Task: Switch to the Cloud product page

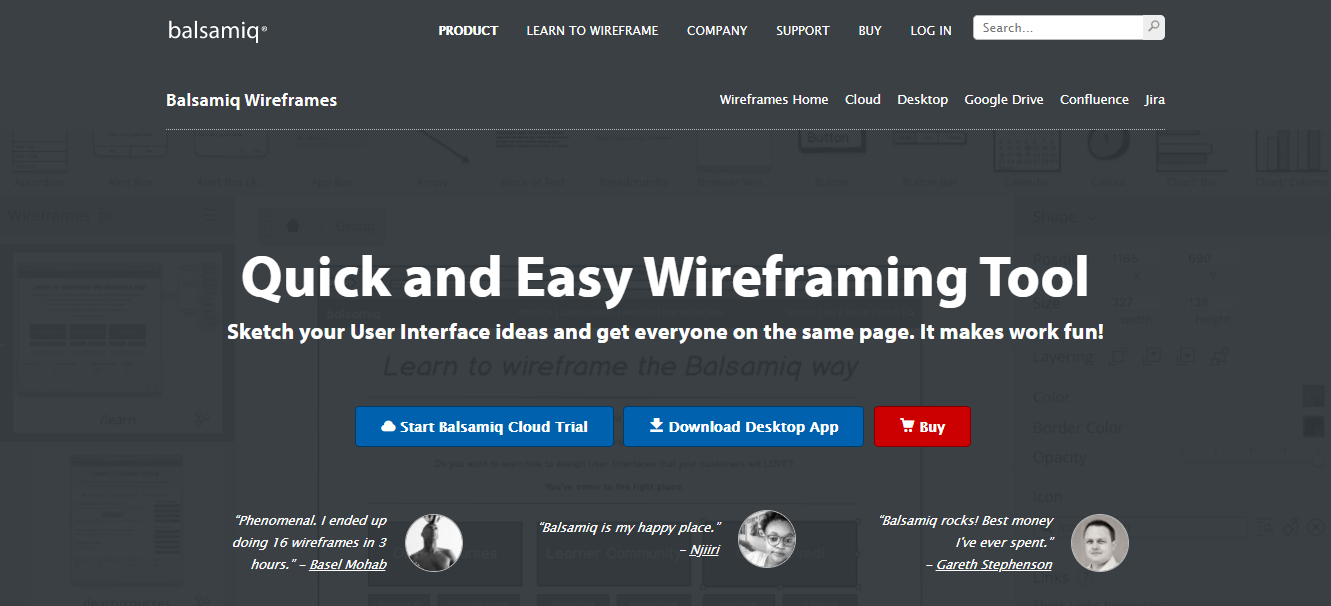Action: (862, 100)
